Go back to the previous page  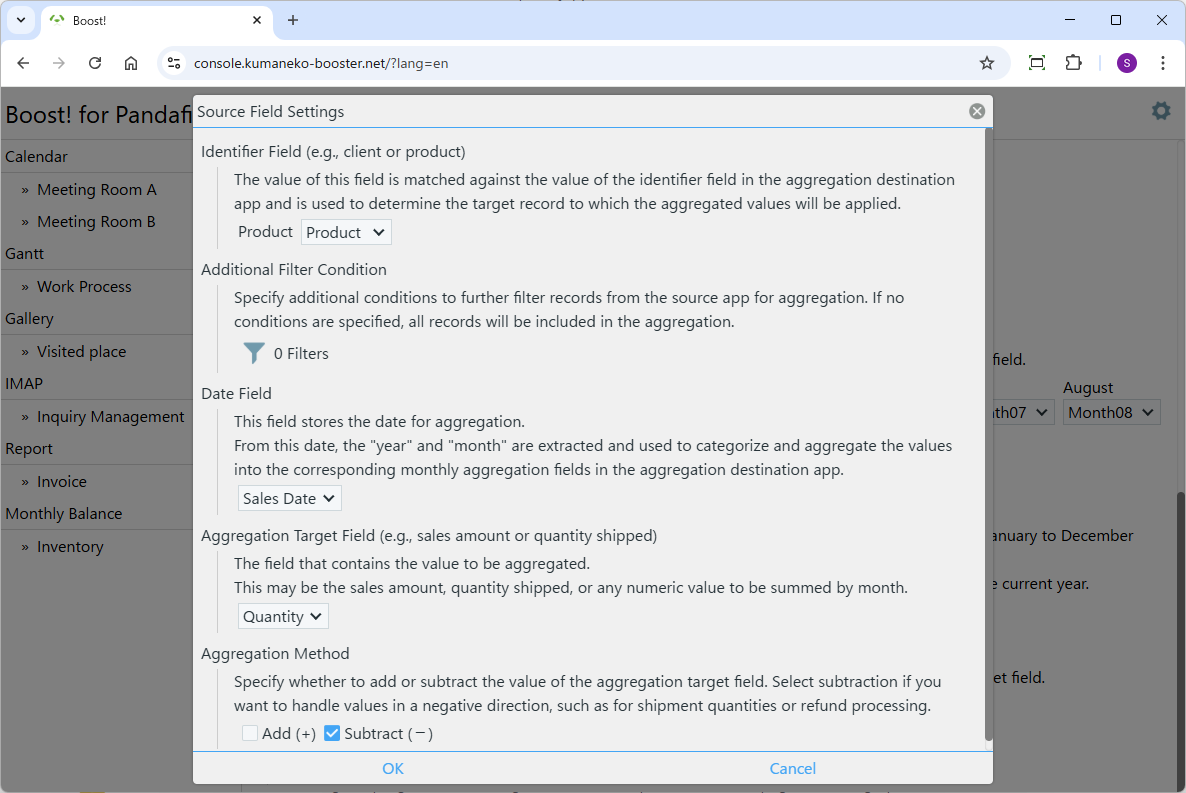23,63
